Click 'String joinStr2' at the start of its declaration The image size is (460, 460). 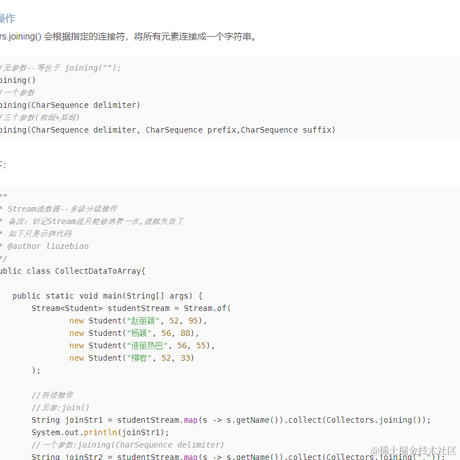click(67, 456)
